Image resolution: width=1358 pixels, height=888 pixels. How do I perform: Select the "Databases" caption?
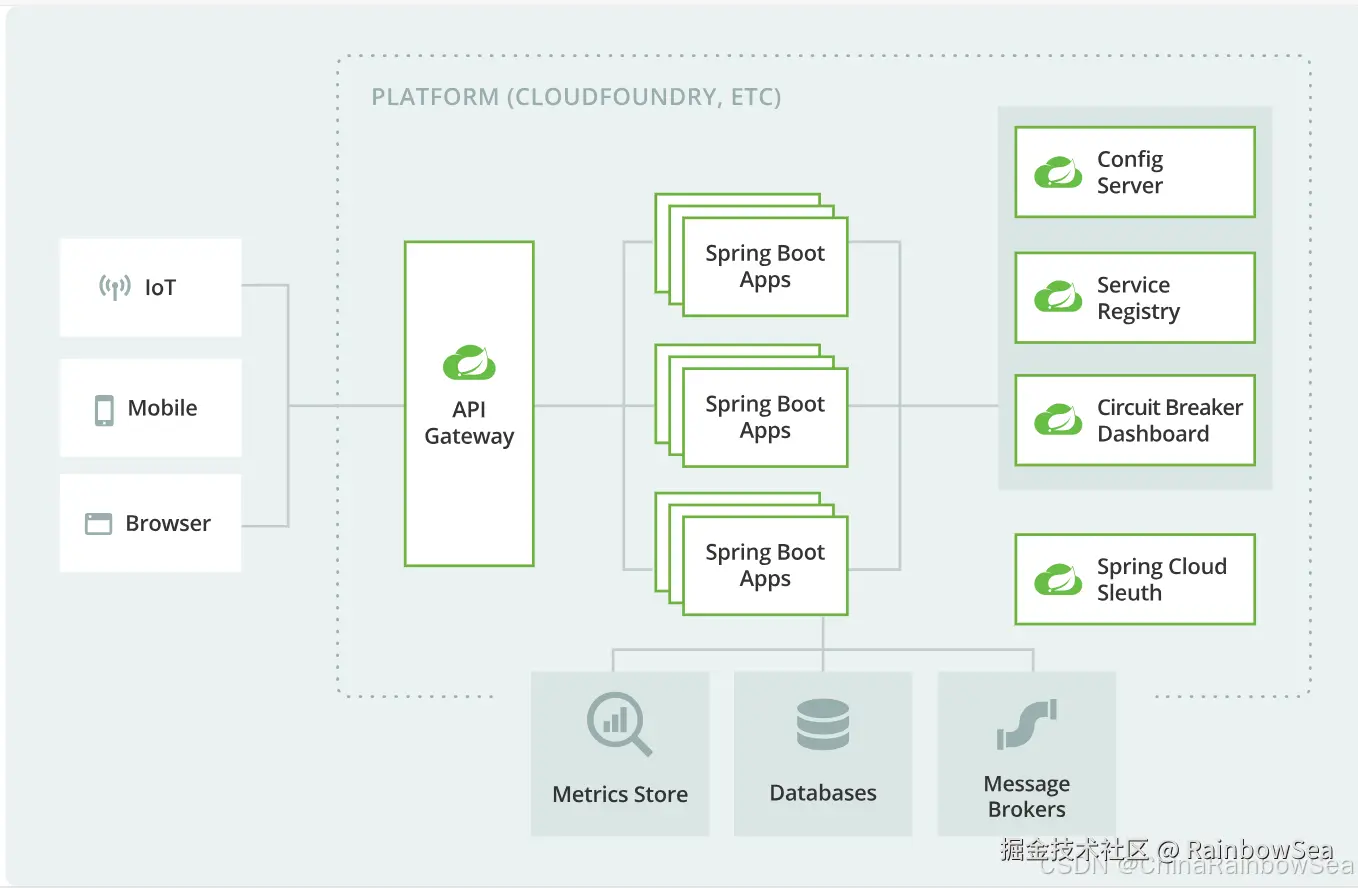[823, 794]
